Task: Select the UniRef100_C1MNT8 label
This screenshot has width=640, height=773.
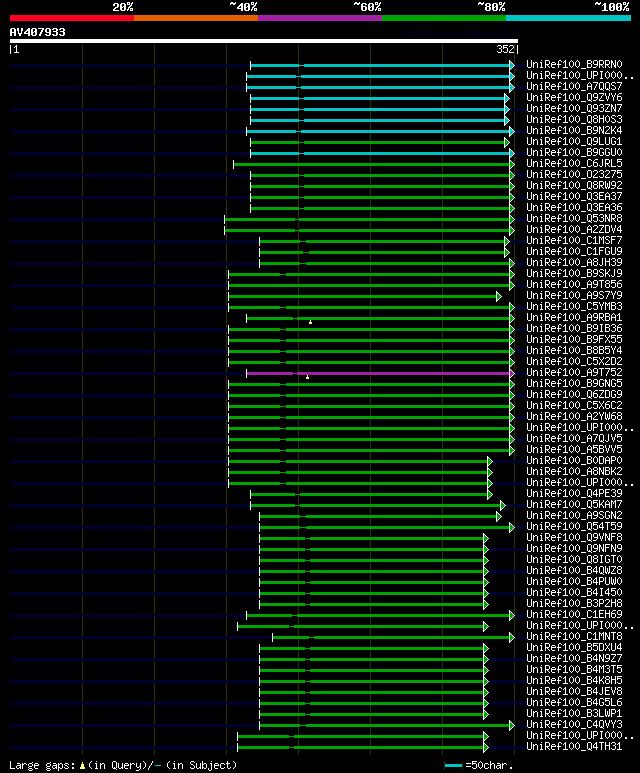Action: click(574, 636)
